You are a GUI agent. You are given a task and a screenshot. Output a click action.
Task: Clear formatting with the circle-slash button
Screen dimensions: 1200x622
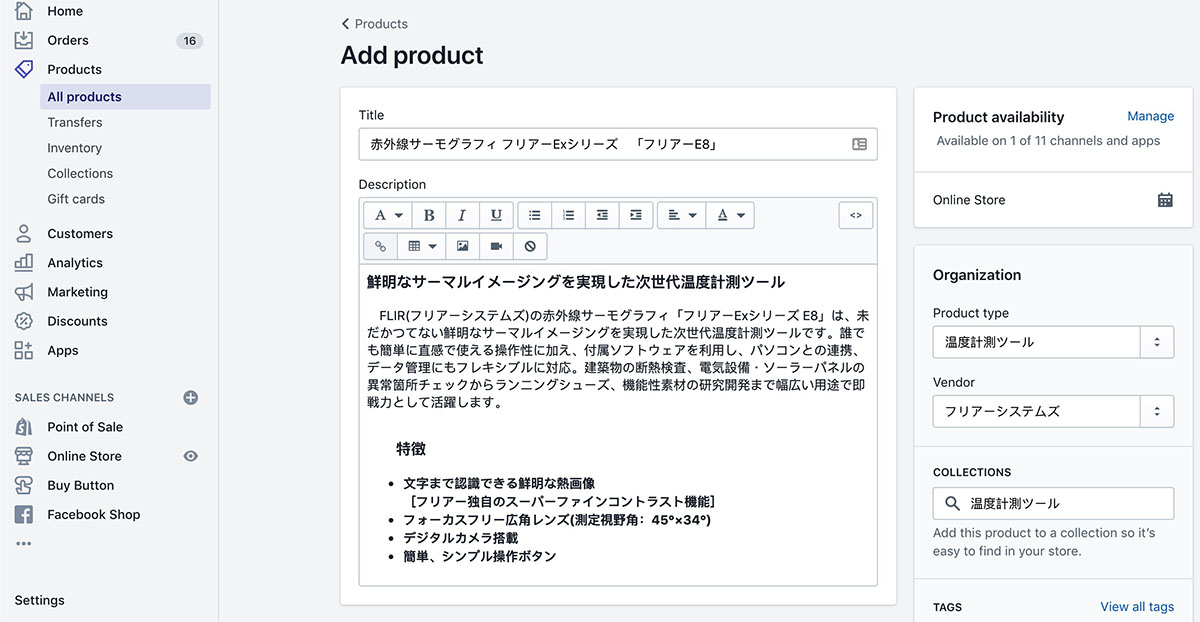[x=530, y=246]
